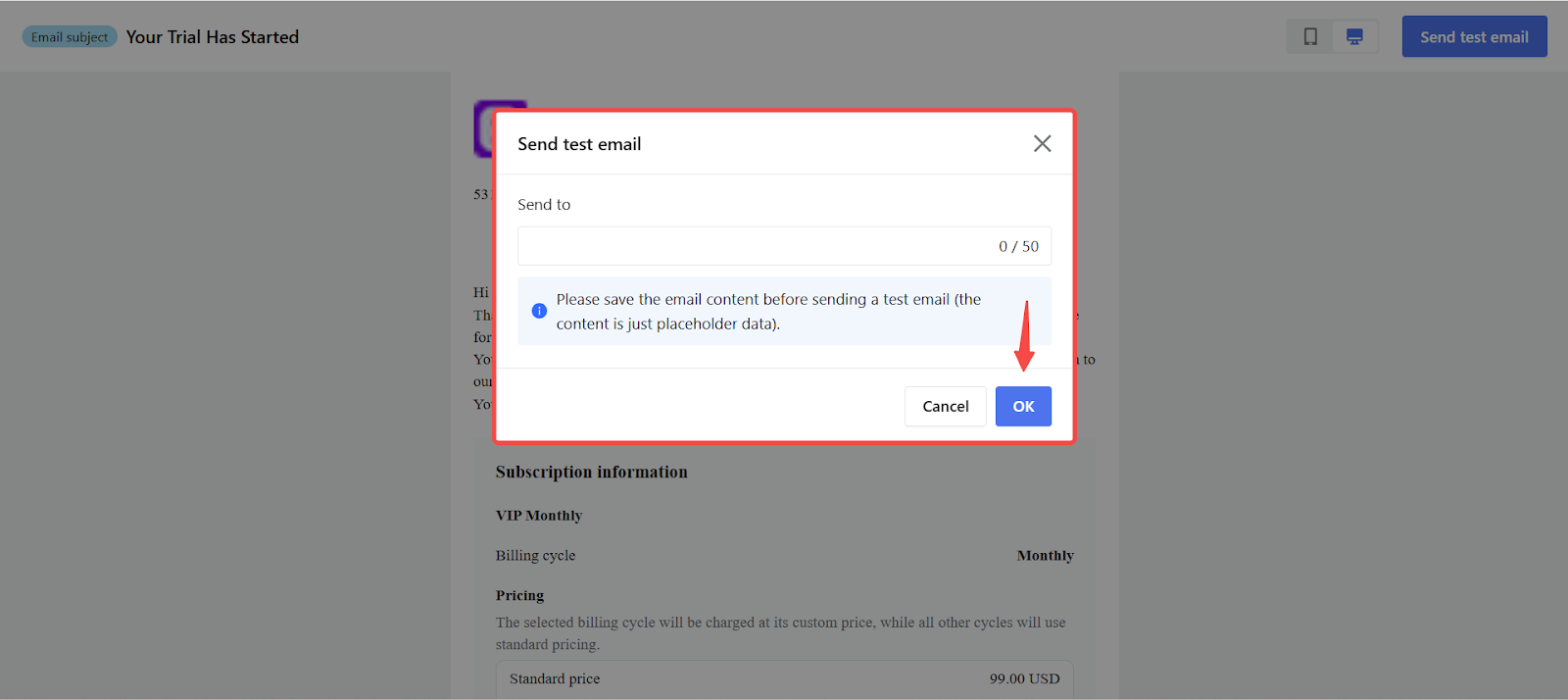Click the Send test email top button
Image resolution: width=1568 pixels, height=700 pixels.
click(x=1474, y=37)
